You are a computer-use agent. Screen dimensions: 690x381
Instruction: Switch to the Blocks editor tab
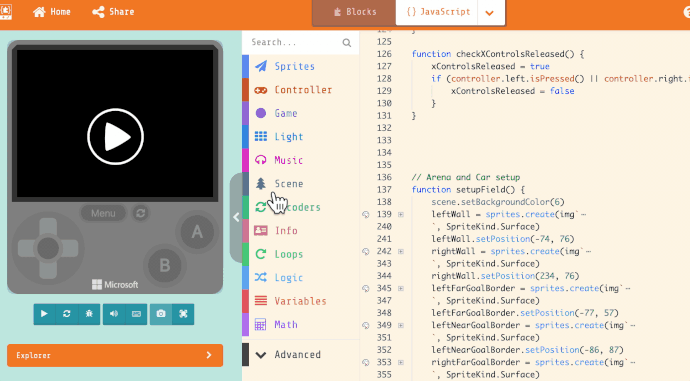click(x=355, y=12)
